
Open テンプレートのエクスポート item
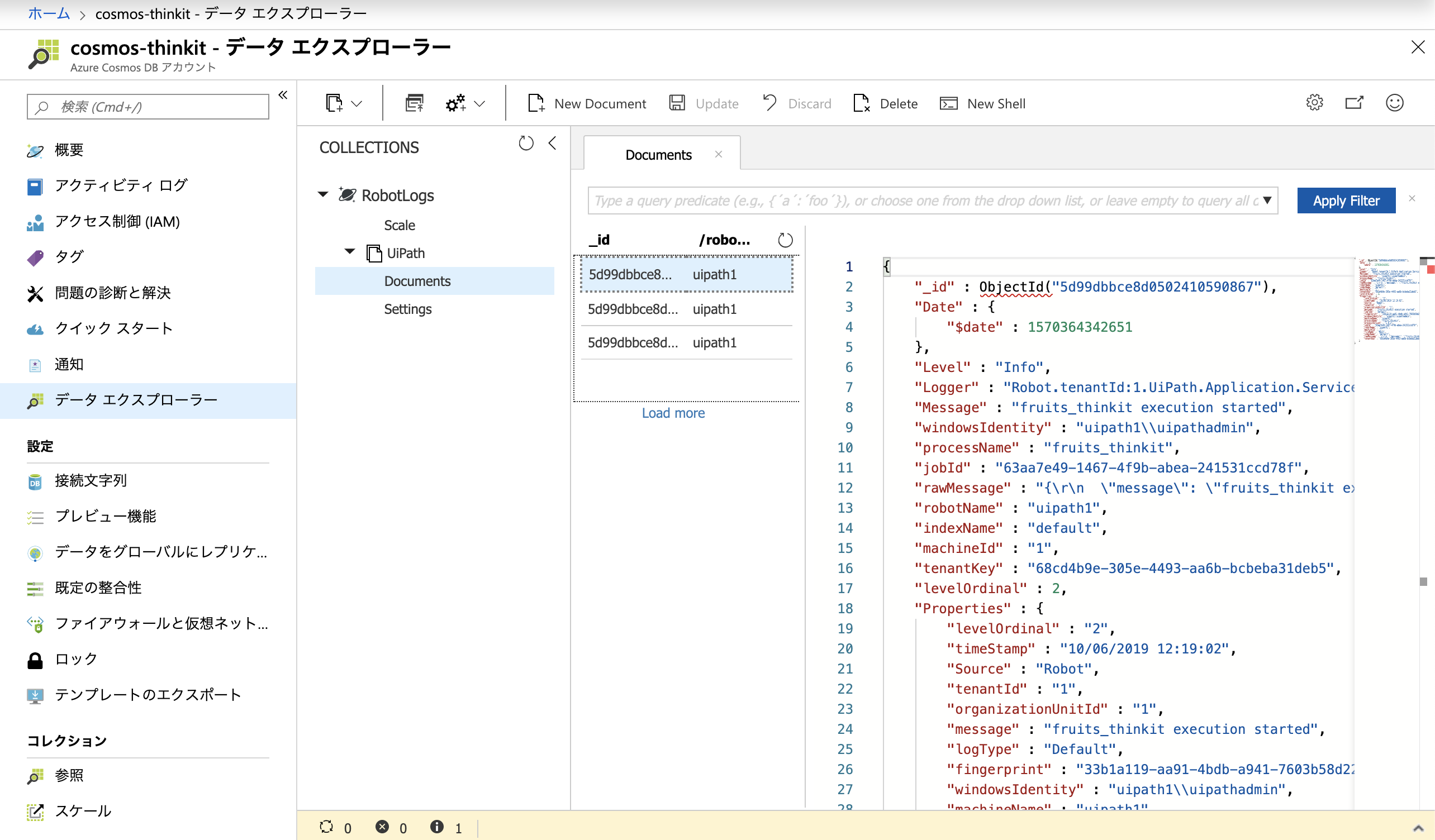click(x=148, y=695)
